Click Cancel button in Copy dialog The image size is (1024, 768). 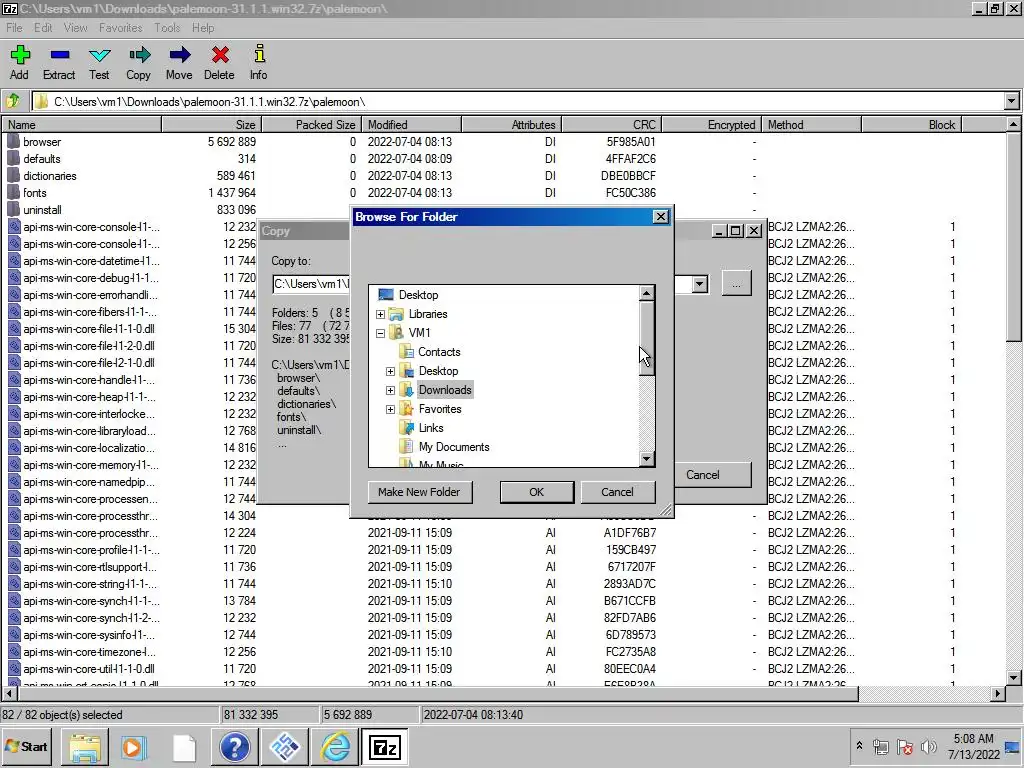coord(703,475)
